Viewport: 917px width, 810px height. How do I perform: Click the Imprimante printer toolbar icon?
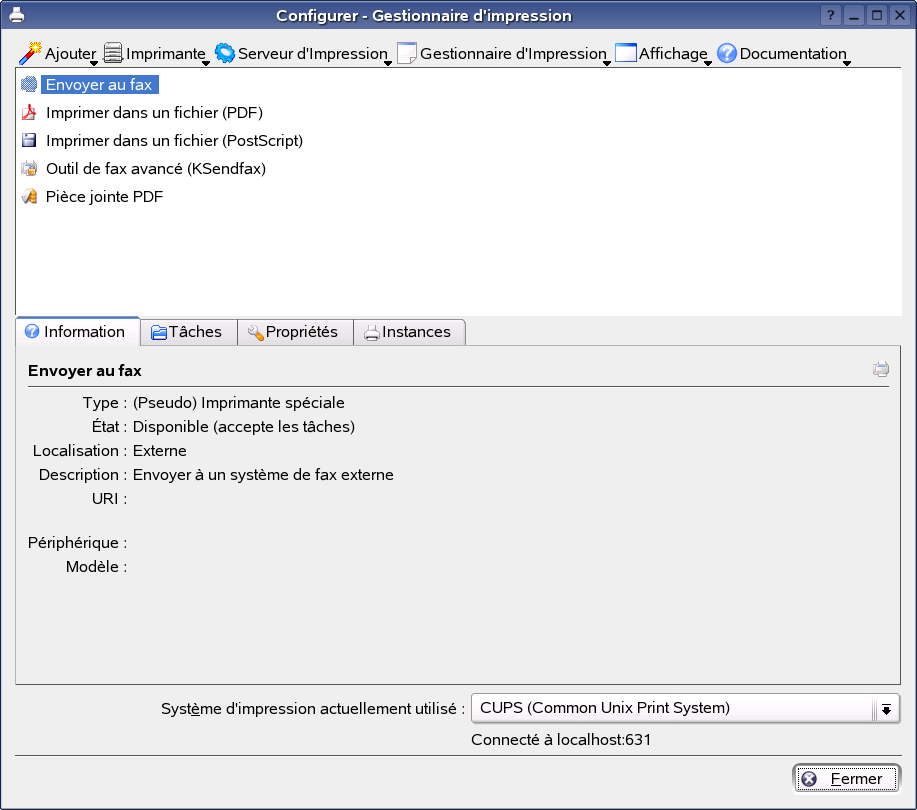[113, 53]
